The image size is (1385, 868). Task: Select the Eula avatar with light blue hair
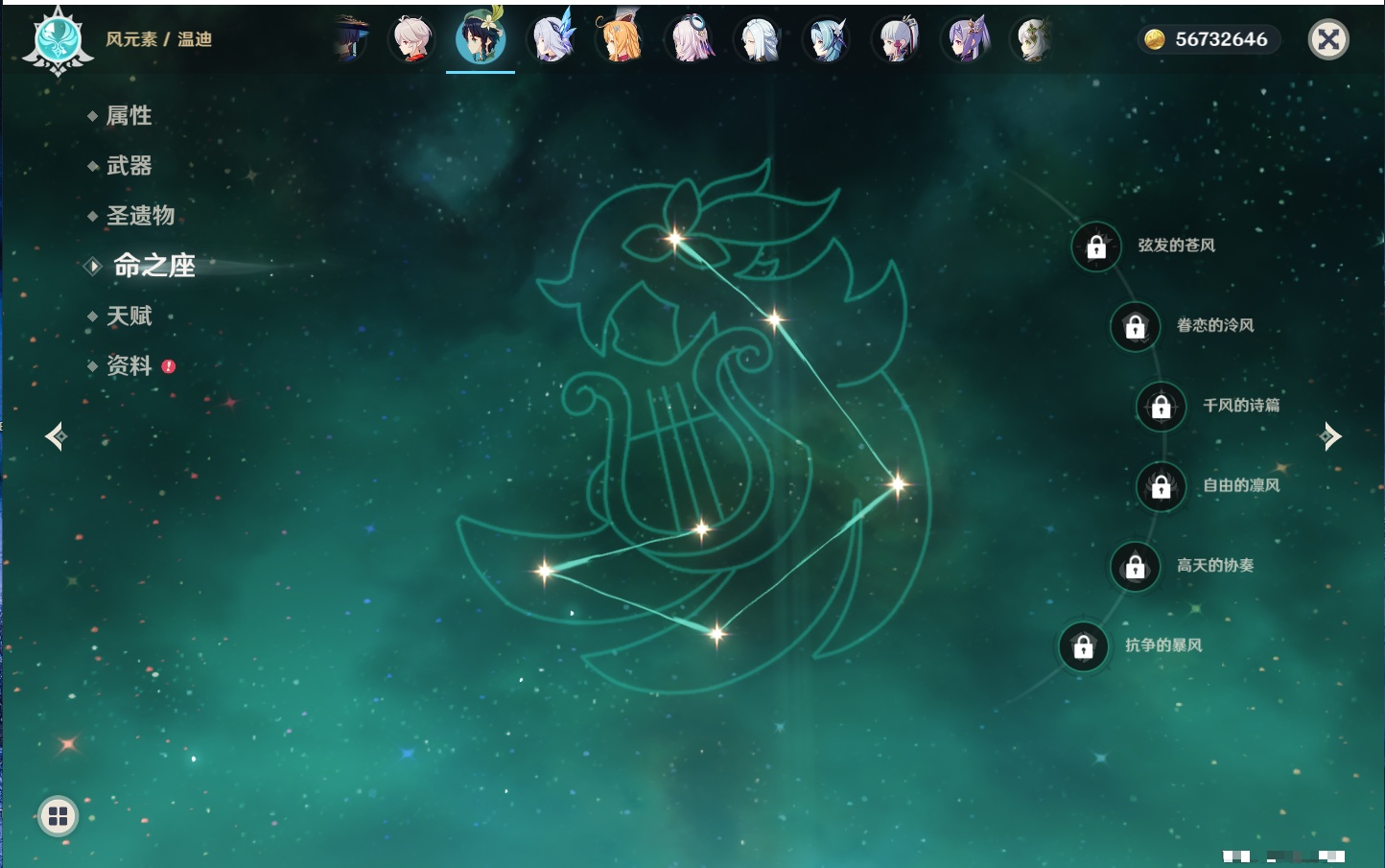pos(828,39)
